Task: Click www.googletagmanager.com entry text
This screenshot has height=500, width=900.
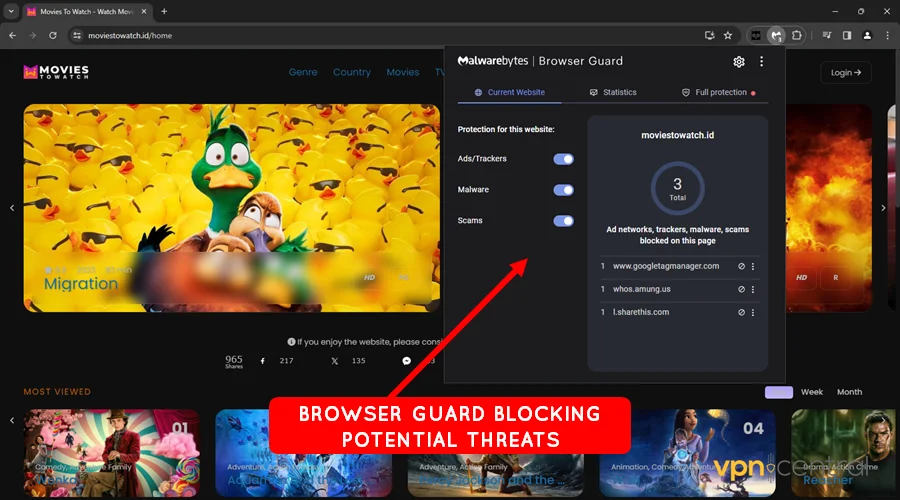Action: 666,266
